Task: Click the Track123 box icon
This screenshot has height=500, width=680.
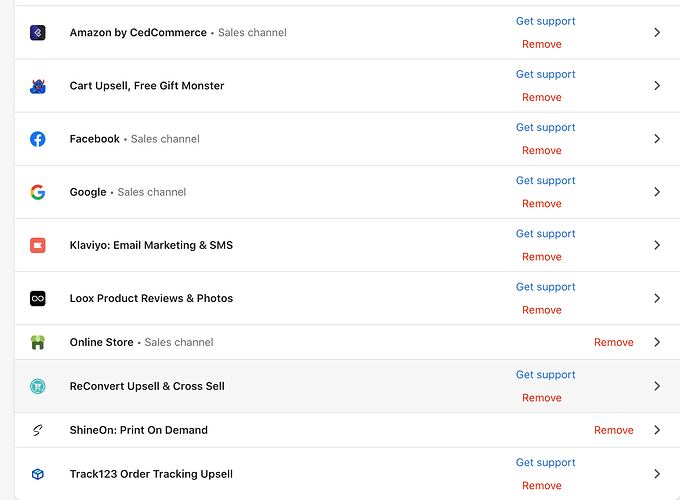Action: coord(38,474)
